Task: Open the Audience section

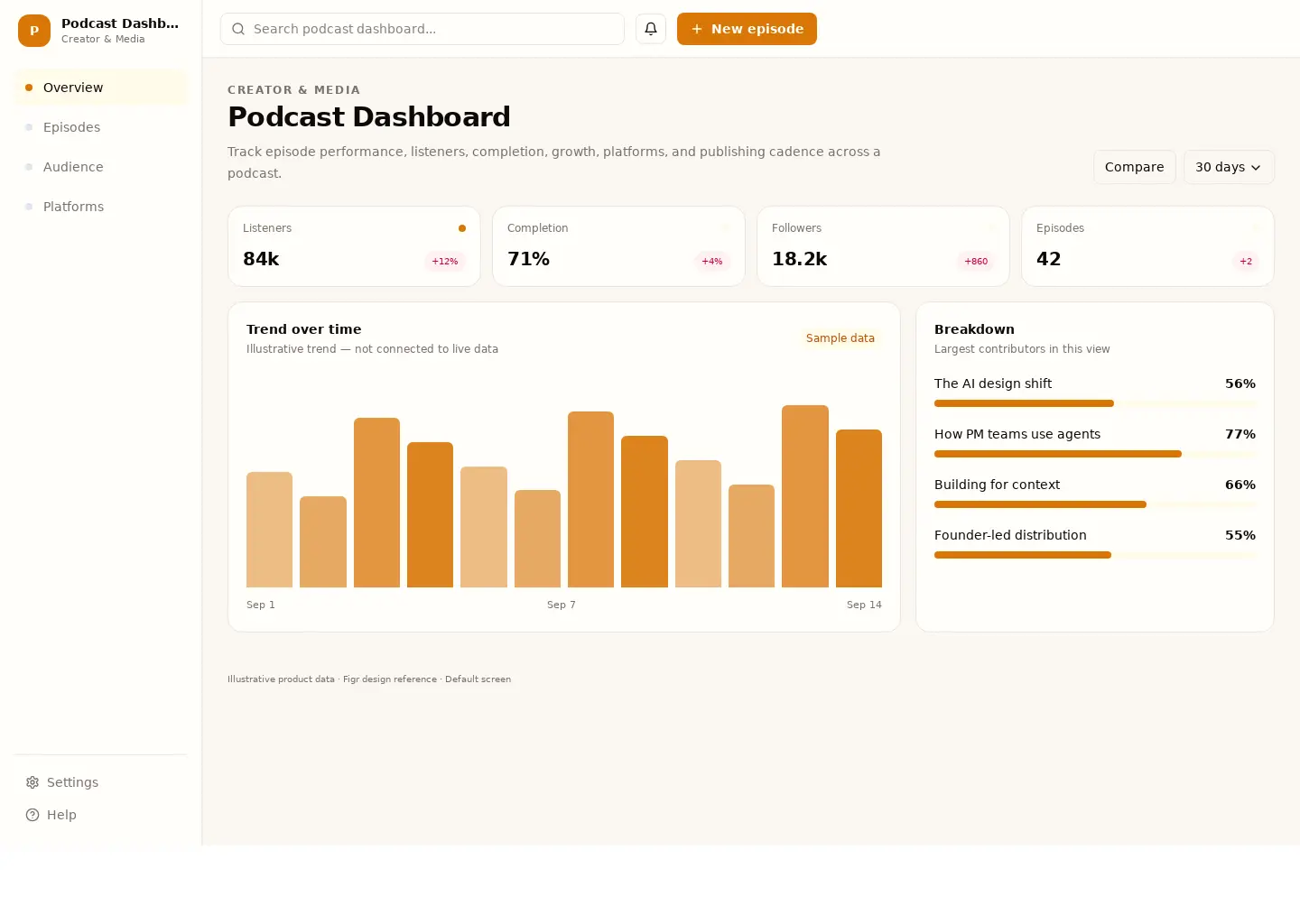Action: coord(100,167)
